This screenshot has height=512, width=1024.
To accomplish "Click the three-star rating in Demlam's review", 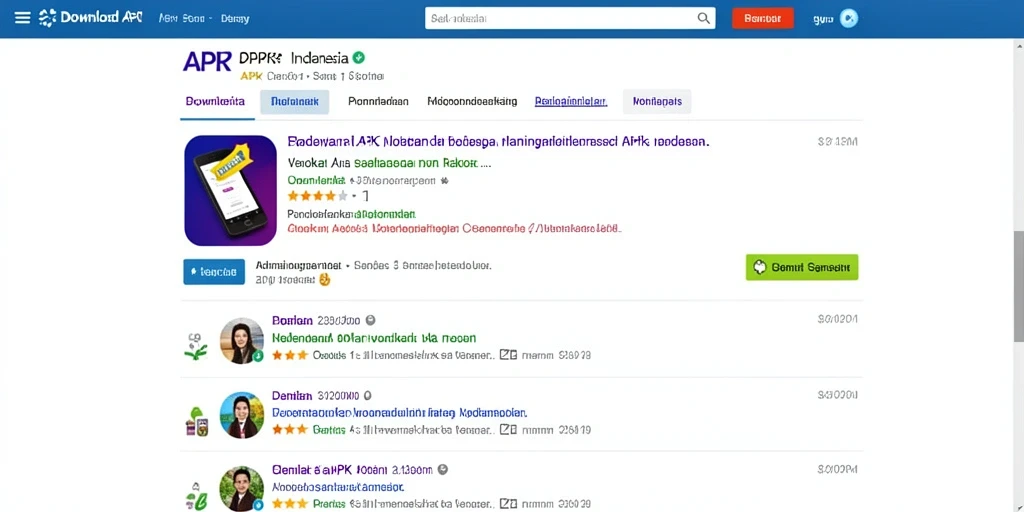I will (289, 430).
